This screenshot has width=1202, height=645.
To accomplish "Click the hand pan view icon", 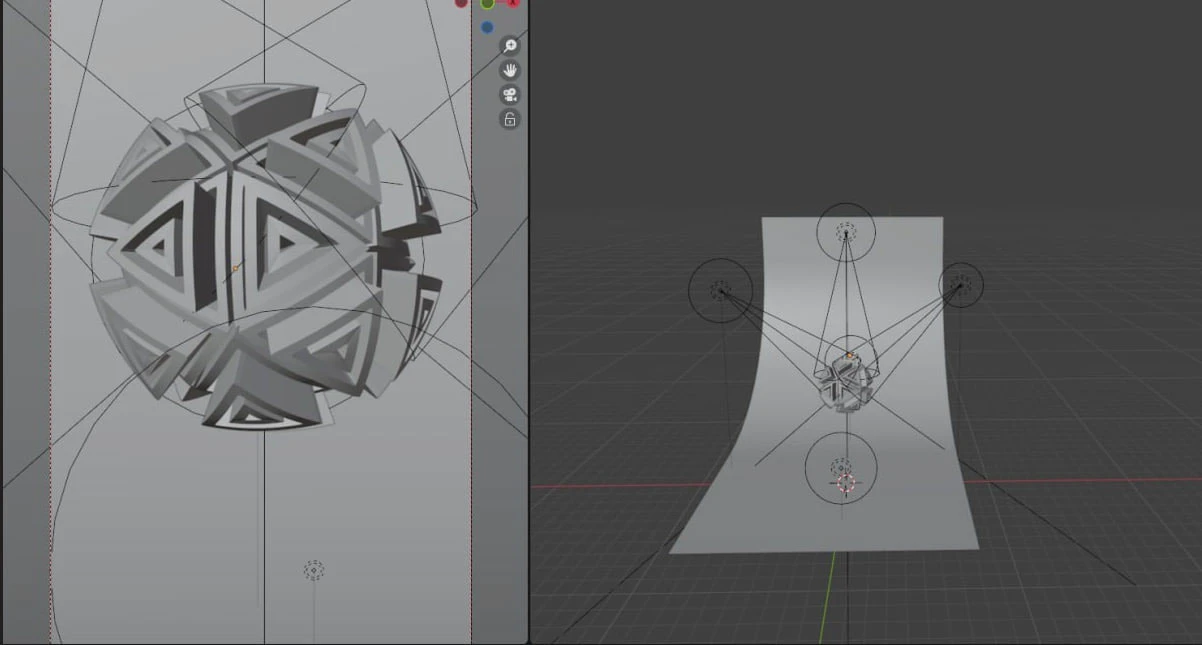I will point(510,70).
